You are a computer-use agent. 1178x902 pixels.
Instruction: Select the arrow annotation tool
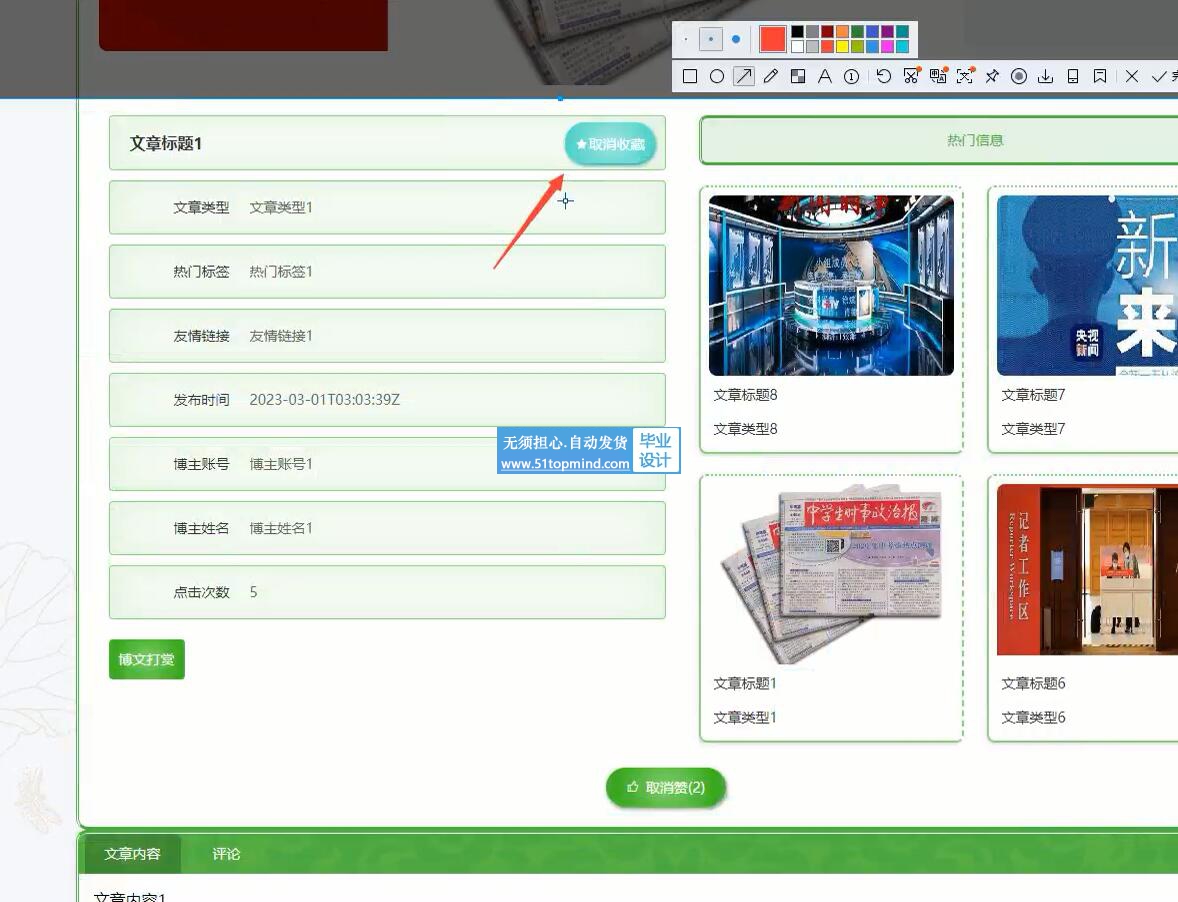tap(744, 77)
